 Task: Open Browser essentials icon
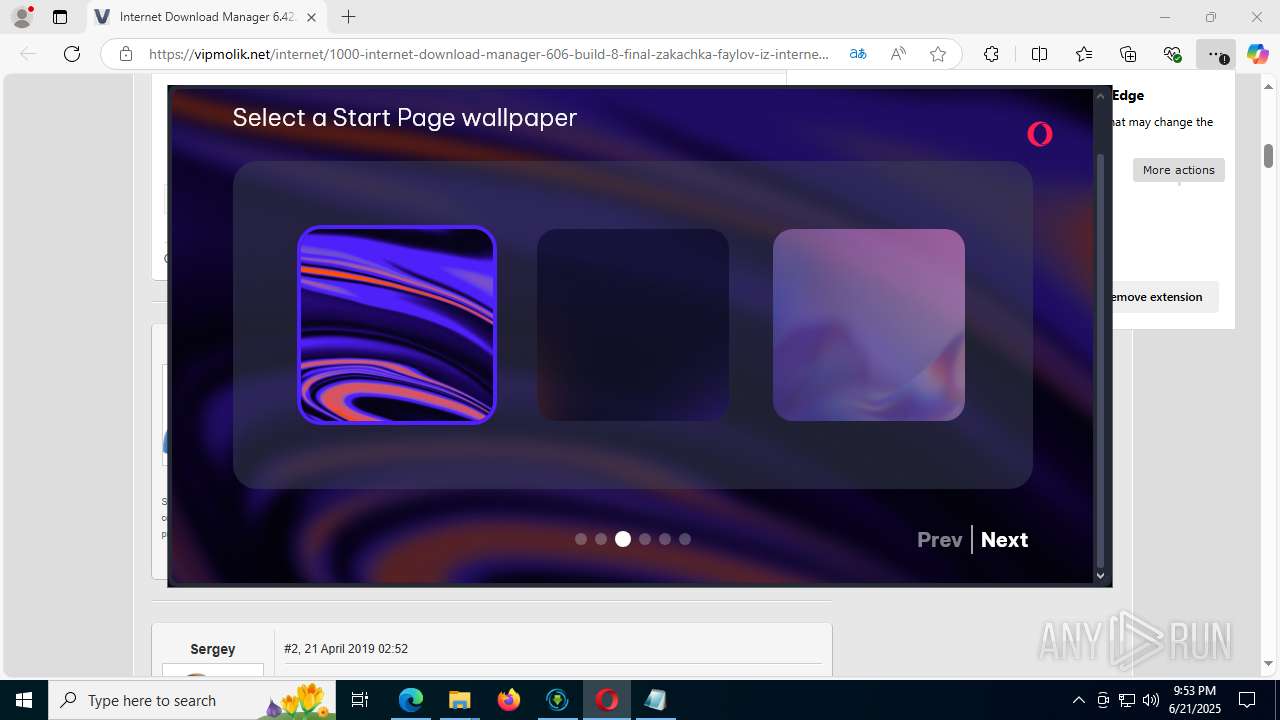pyautogui.click(x=1173, y=54)
